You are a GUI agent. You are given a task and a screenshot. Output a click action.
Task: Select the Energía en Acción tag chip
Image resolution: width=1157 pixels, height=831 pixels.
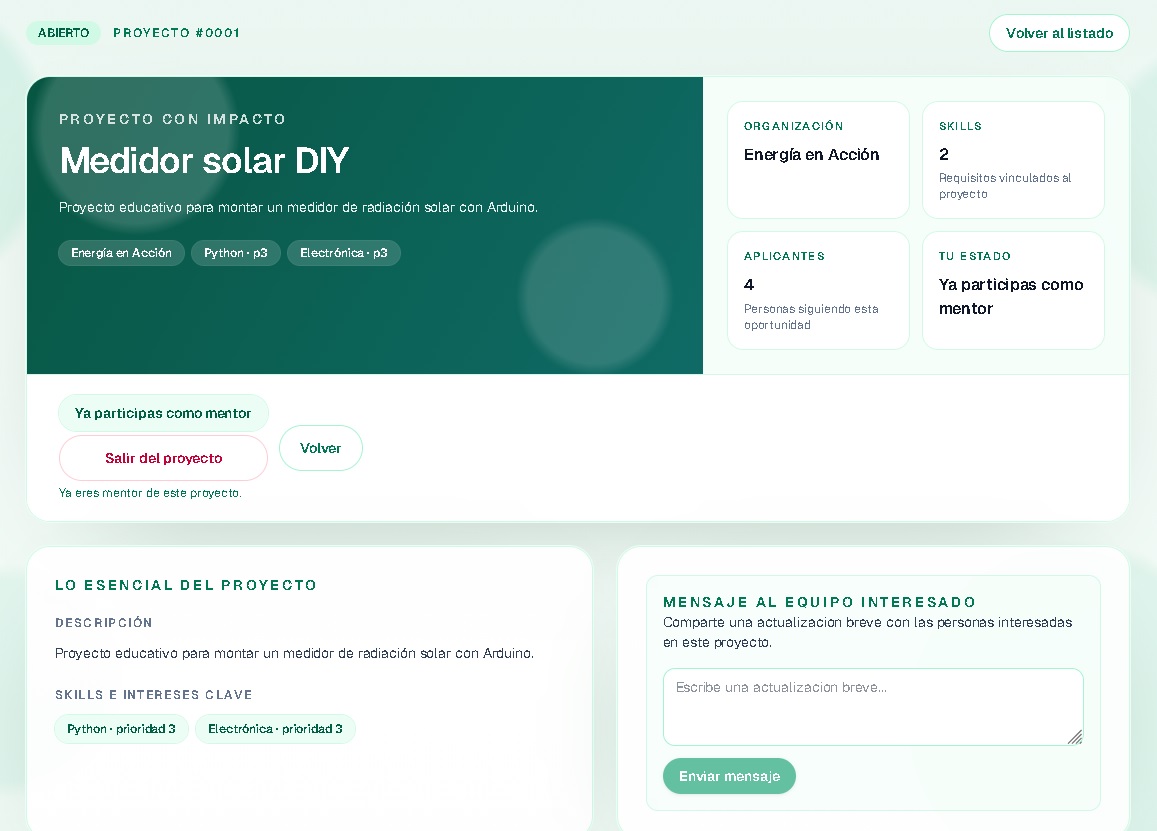(x=121, y=253)
